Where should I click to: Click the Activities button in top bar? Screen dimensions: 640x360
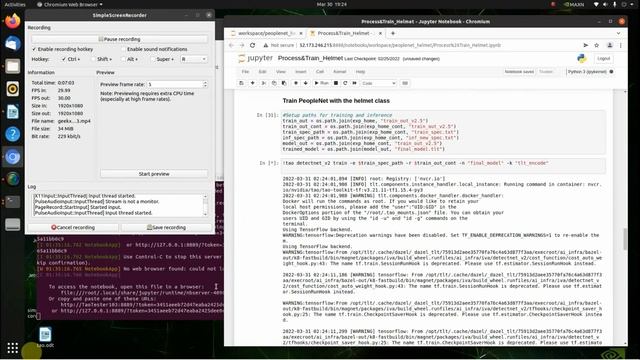point(15,4)
